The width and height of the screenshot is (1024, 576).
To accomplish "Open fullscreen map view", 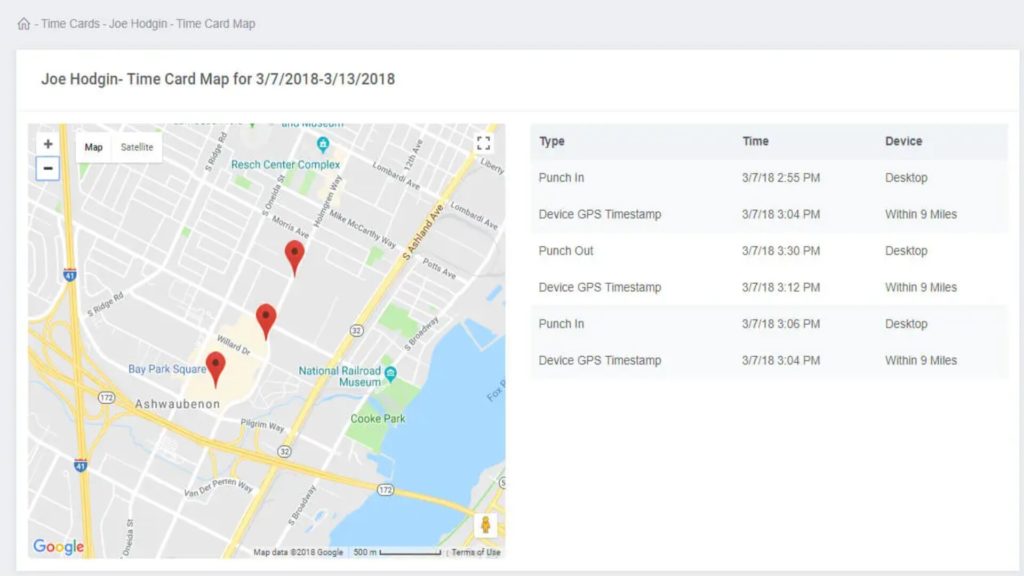I will [x=484, y=143].
